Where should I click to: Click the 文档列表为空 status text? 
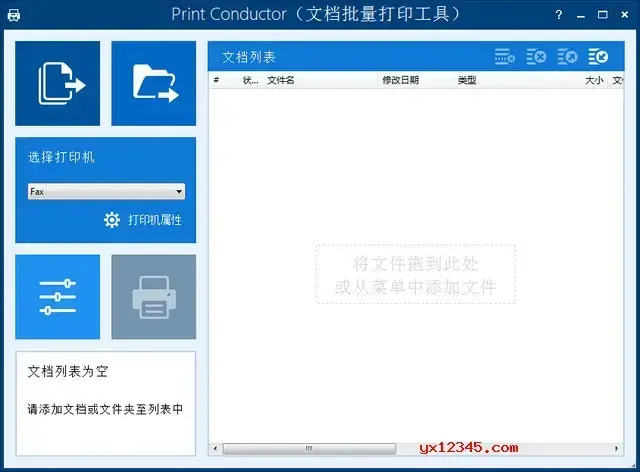click(x=68, y=372)
